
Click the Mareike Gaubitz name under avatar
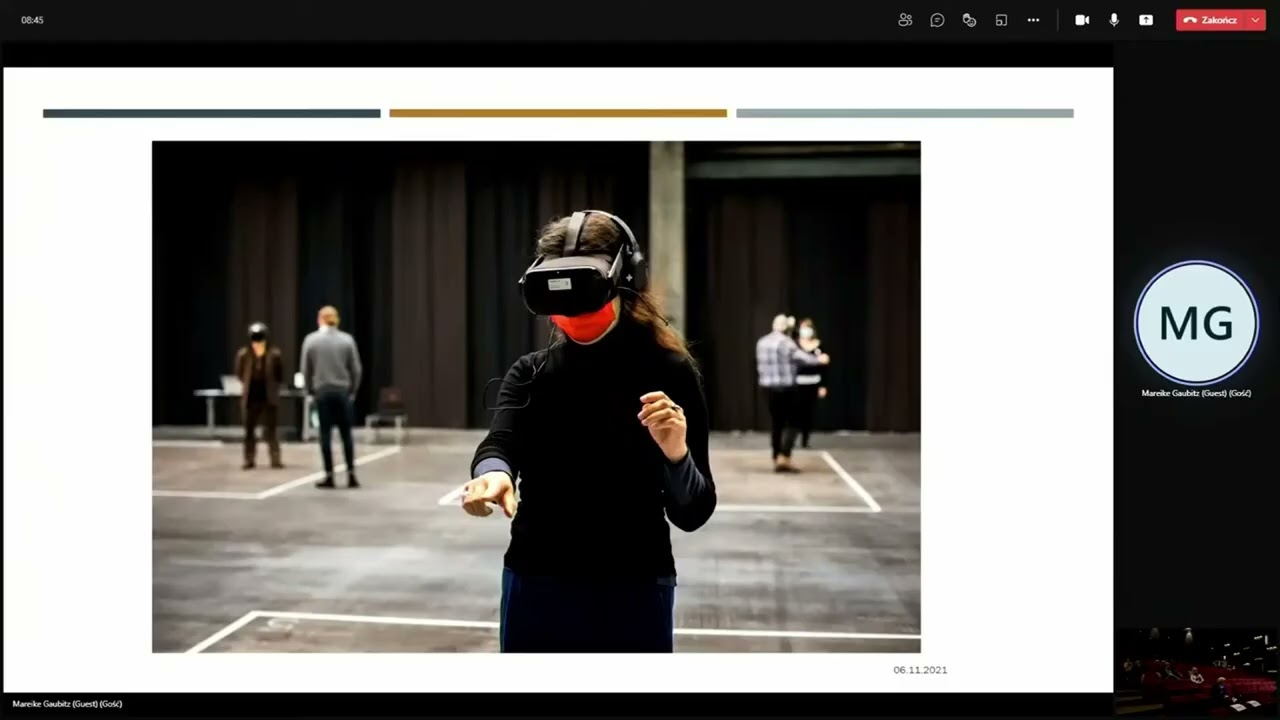1196,393
